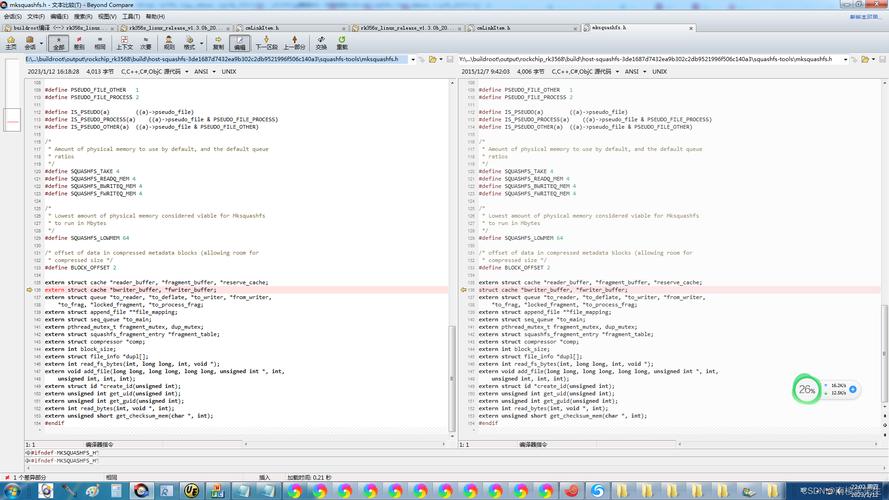Jump to 上一部分 (Previous Section)
The height and width of the screenshot is (500, 889).
click(294, 43)
